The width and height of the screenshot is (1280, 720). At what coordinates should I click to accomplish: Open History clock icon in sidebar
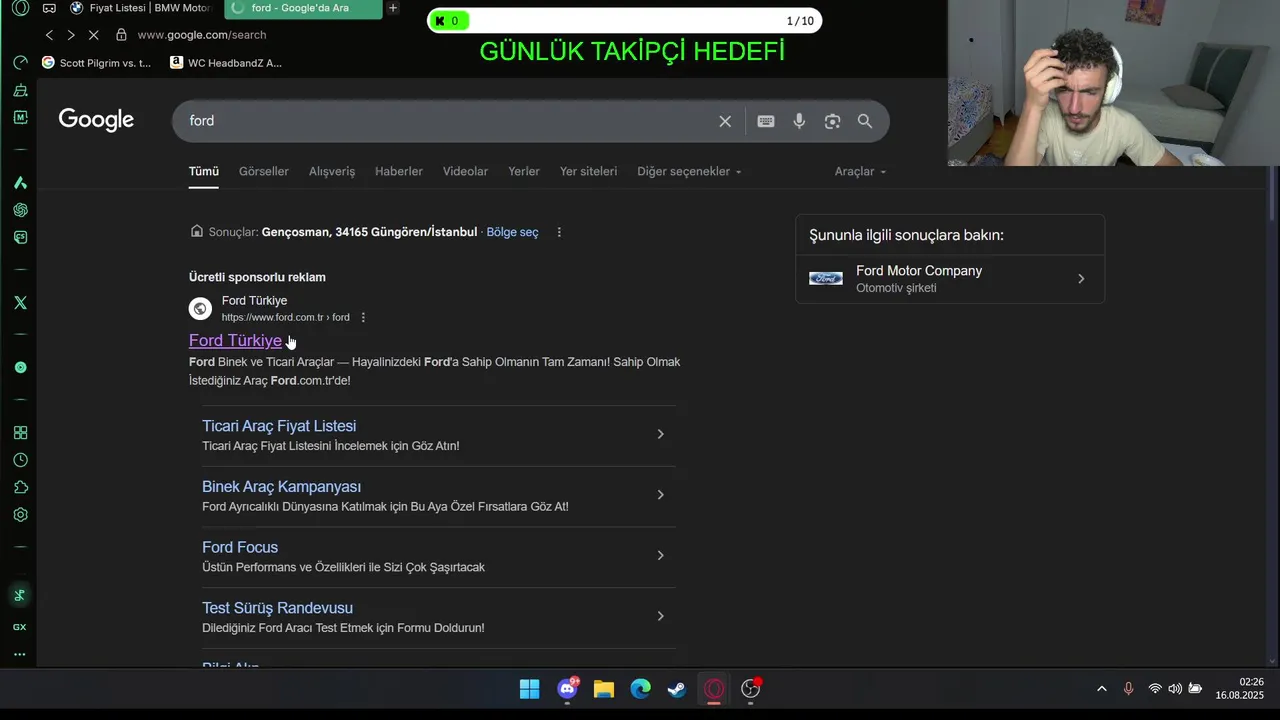coord(20,460)
